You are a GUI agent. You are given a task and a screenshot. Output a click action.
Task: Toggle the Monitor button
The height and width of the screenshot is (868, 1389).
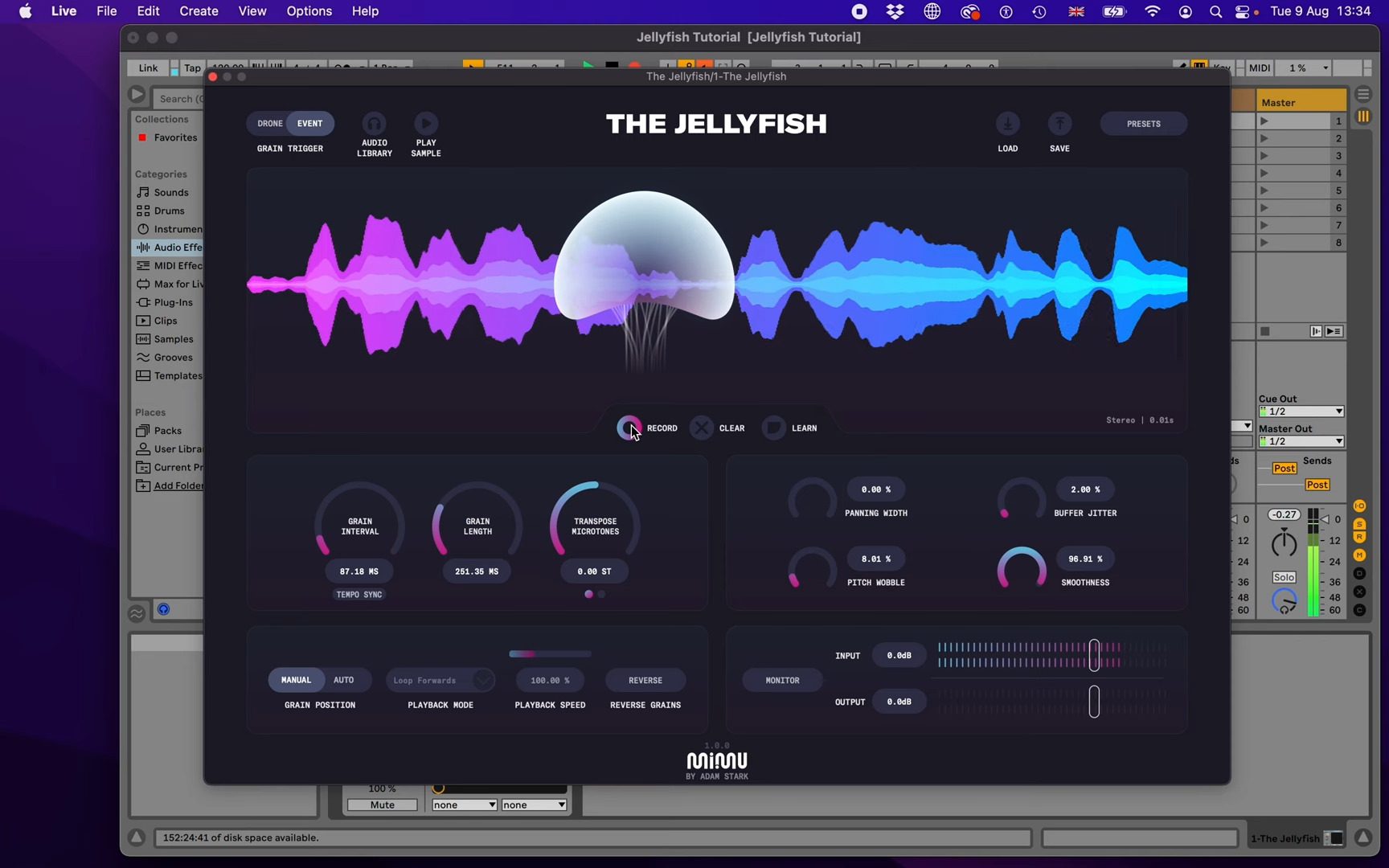click(x=782, y=680)
